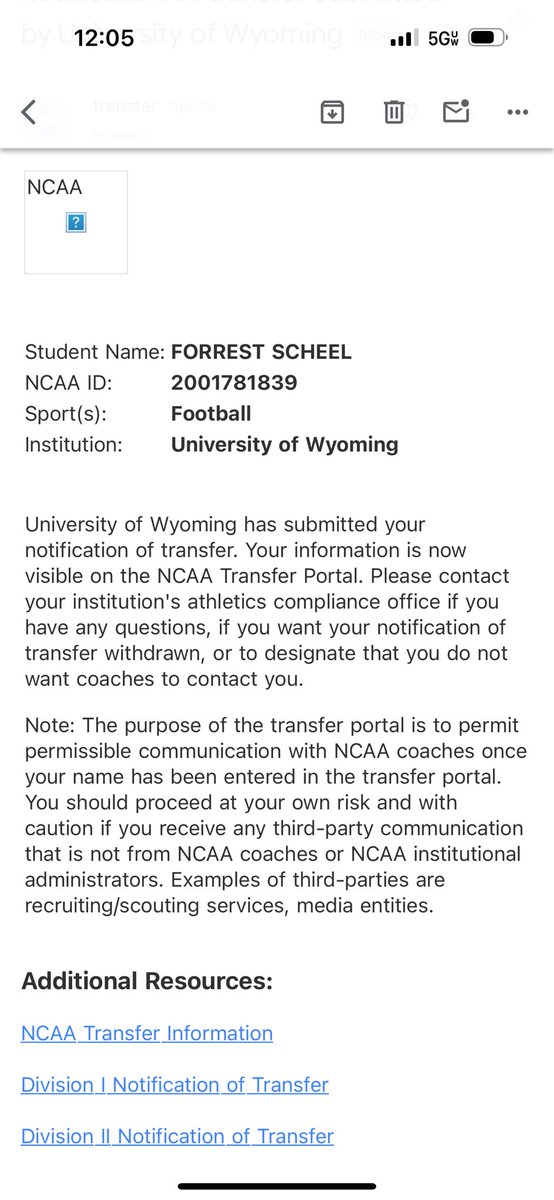This screenshot has height=1200, width=554.
Task: Tap the faded Inbox label tag
Action: 375,37
